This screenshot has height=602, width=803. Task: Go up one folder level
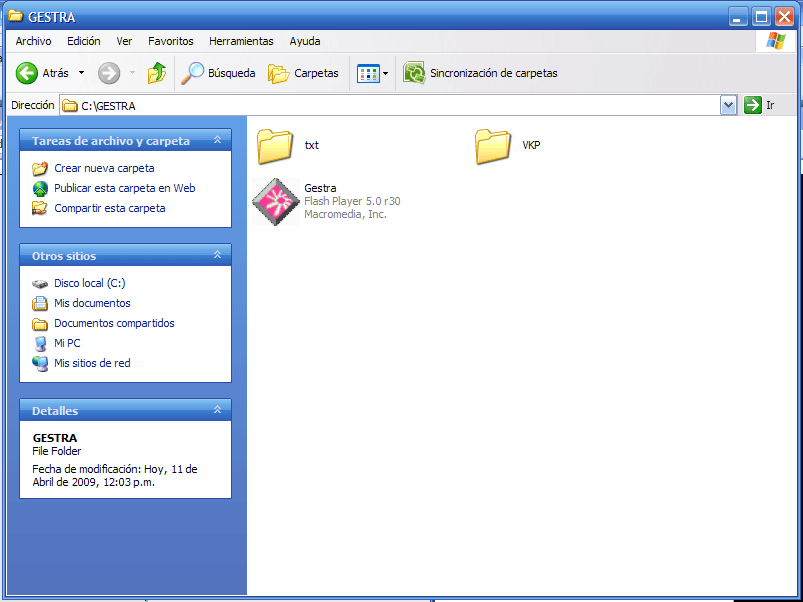tap(157, 73)
